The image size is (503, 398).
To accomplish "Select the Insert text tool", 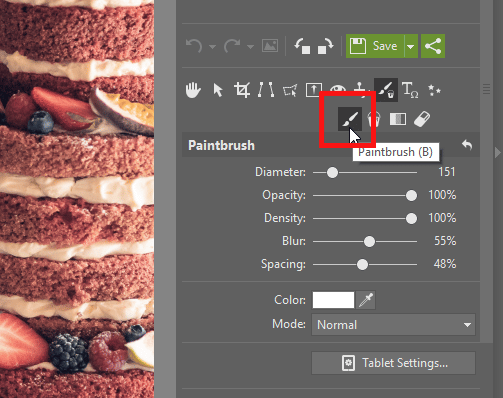I will click(410, 90).
